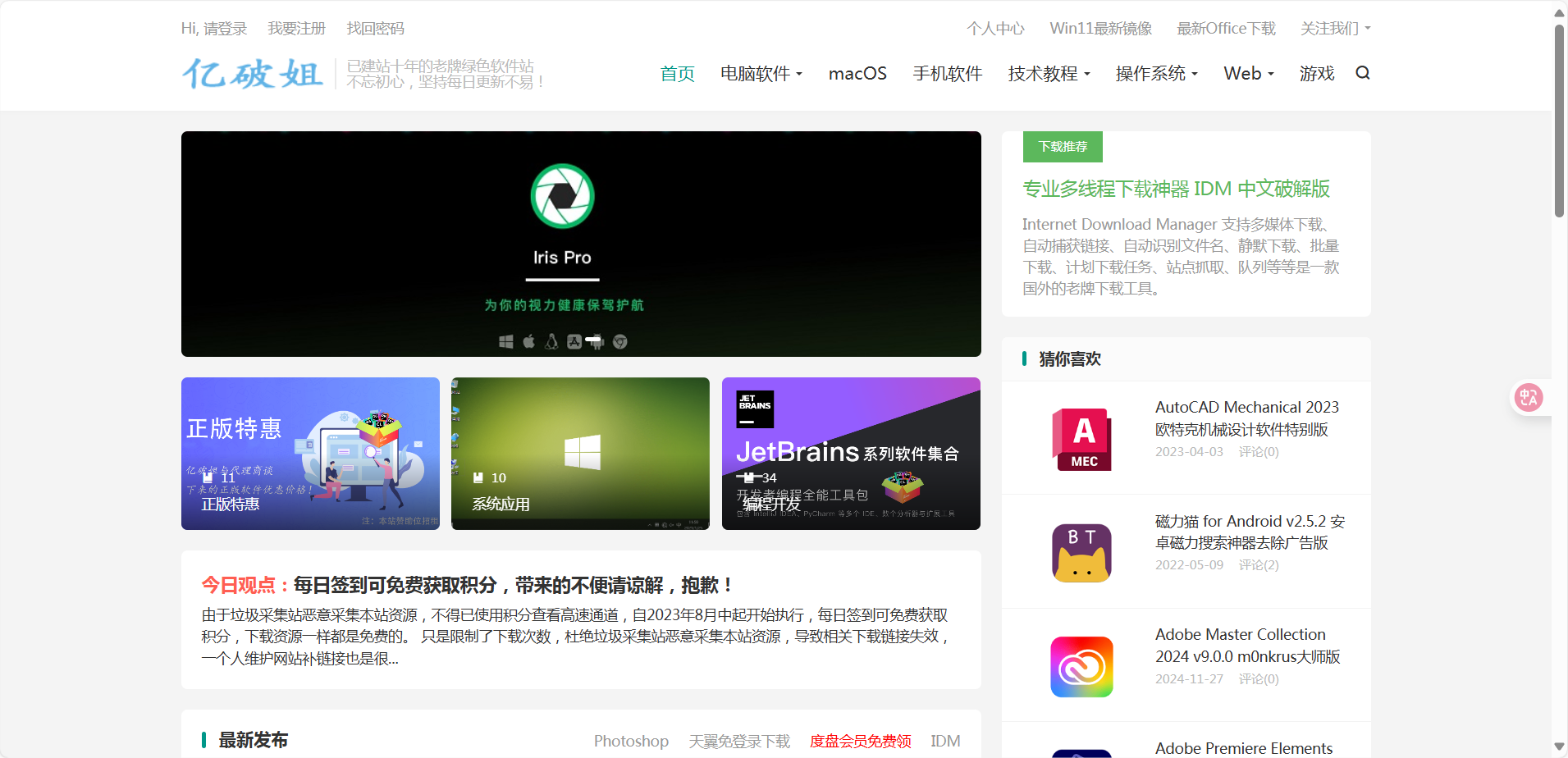Viewport: 1568px width, 758px height.
Task: Open 磁力猫 for Android v2.5.2 title
Action: click(1250, 532)
